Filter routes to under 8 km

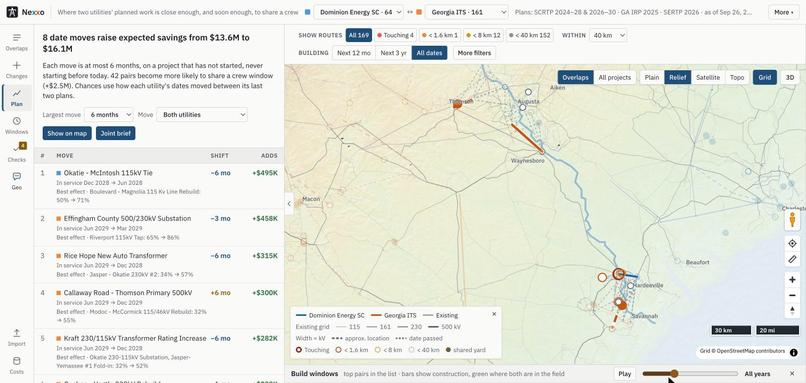[x=483, y=35]
